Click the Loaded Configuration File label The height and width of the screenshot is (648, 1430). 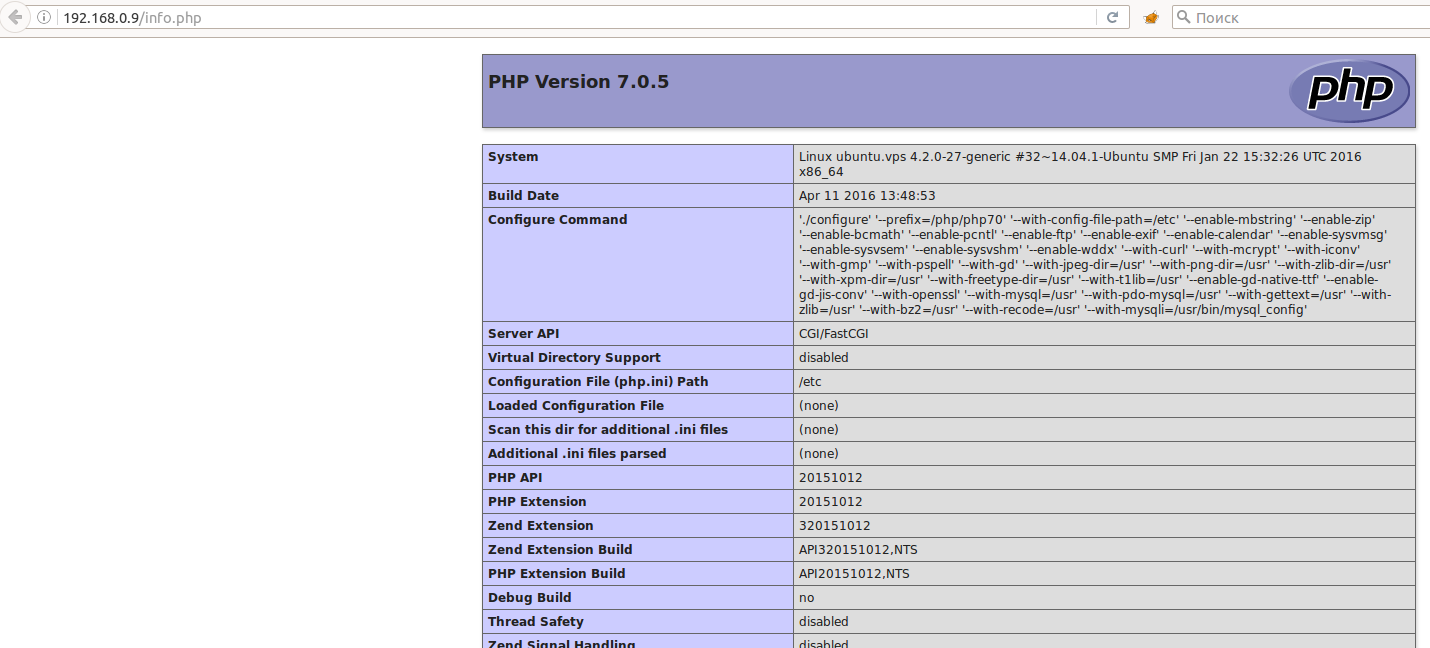pos(576,406)
